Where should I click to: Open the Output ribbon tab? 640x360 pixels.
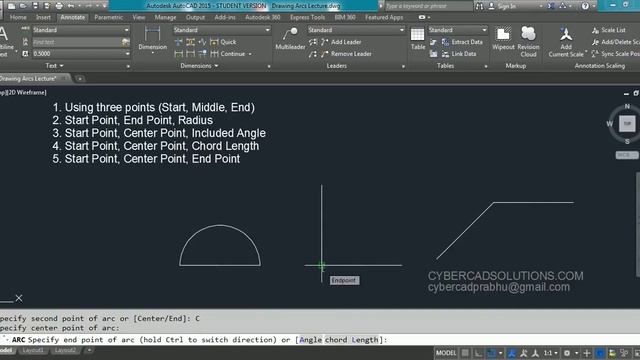[195, 18]
